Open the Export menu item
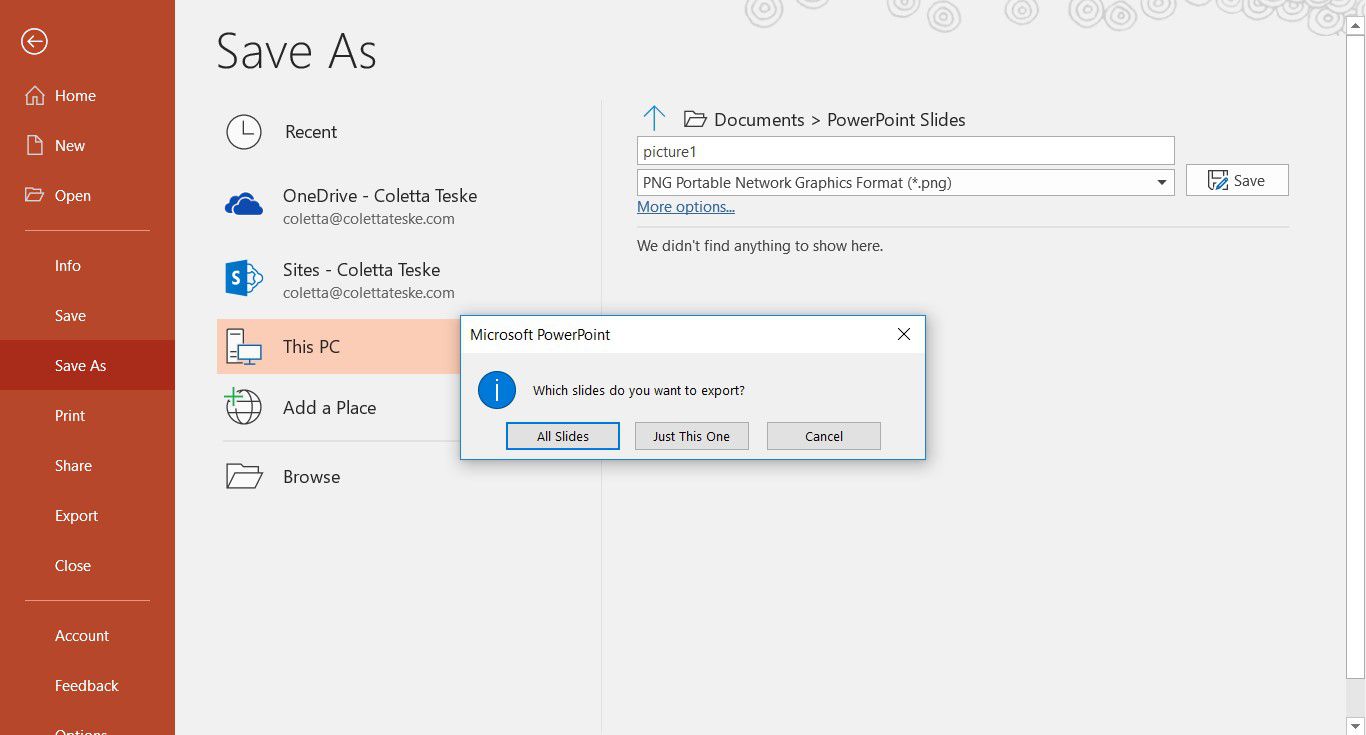 click(x=76, y=516)
